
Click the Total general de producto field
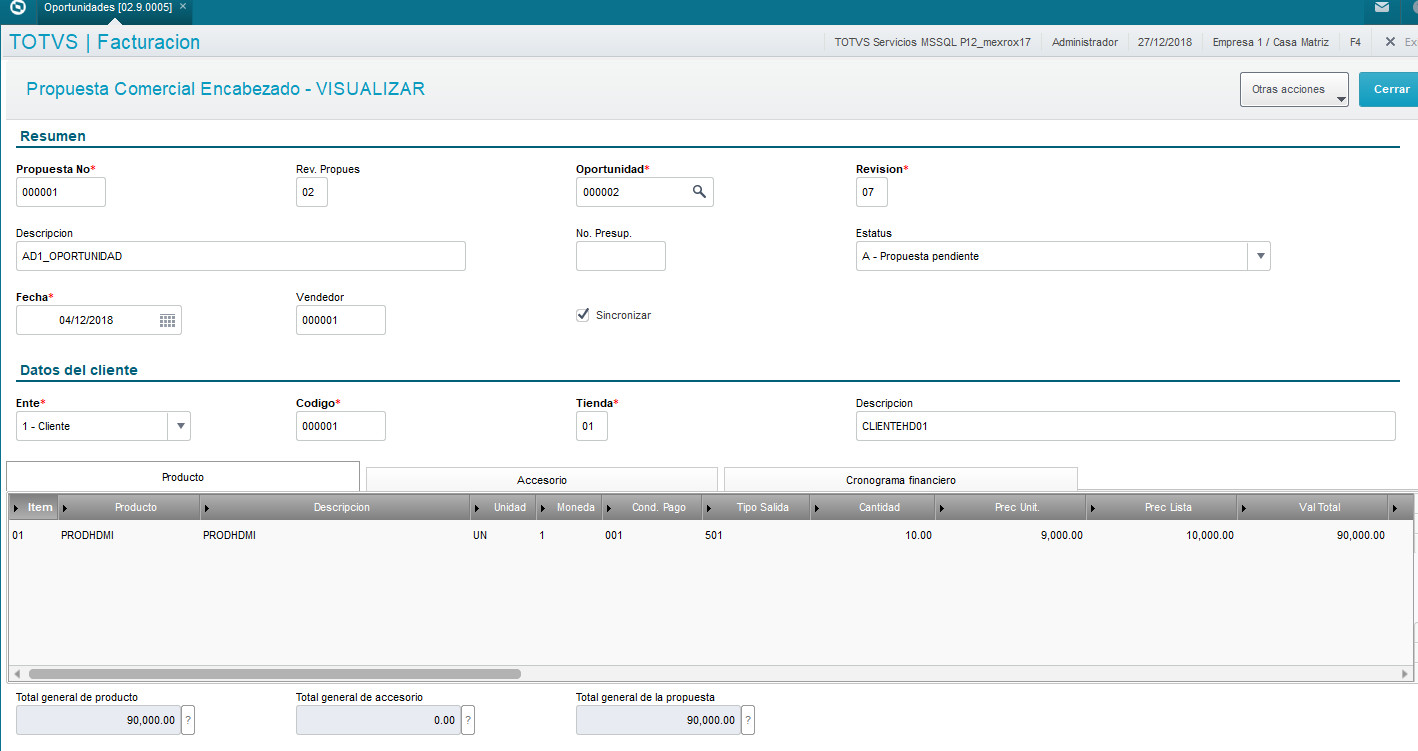[x=98, y=720]
